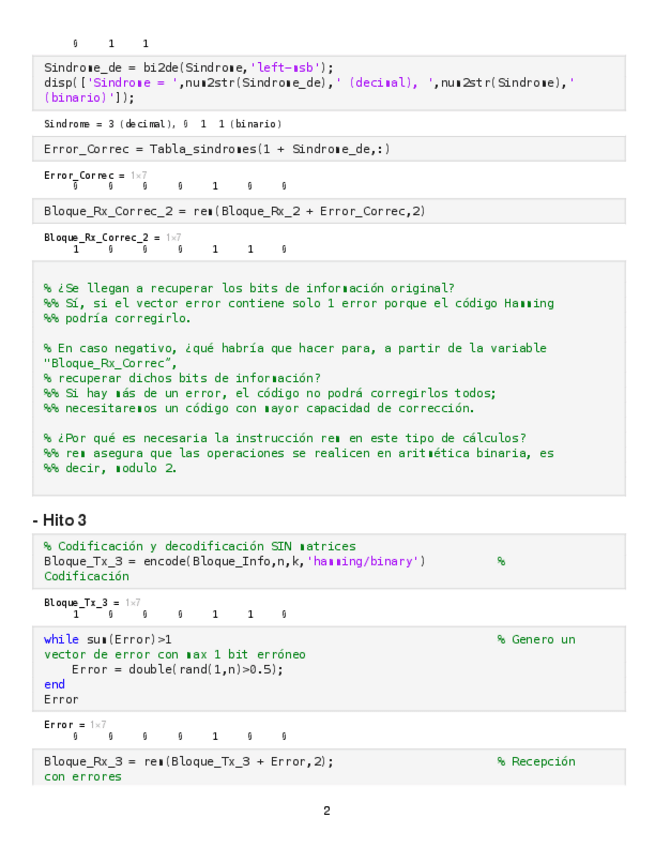Click the page number 2 at the bottom

point(326,810)
